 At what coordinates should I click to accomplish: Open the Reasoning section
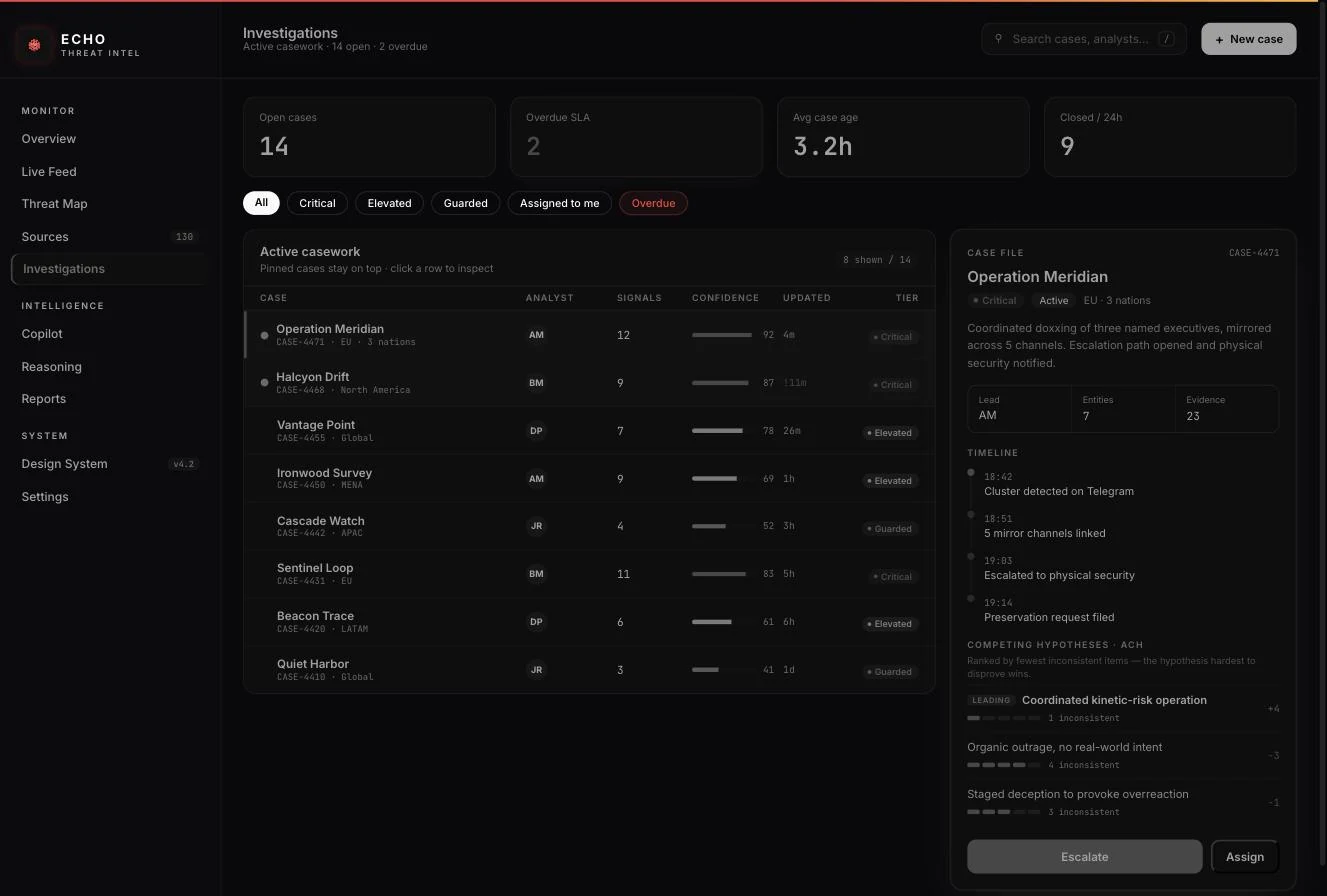coord(110,367)
